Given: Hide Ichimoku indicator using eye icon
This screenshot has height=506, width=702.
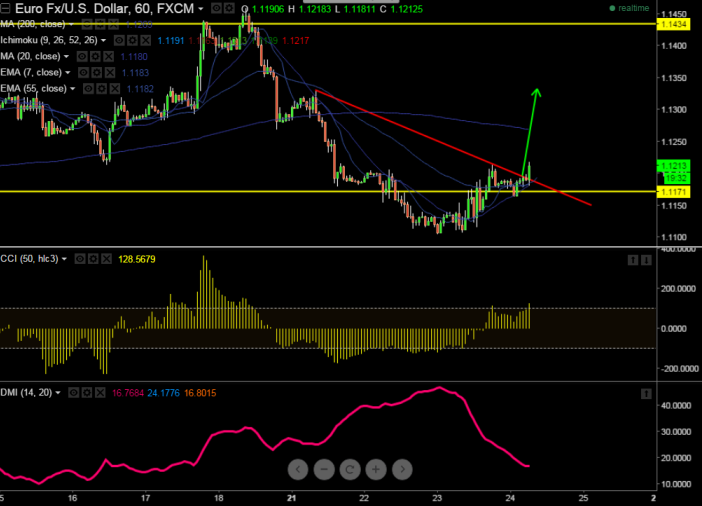Looking at the screenshot, I should [119, 40].
